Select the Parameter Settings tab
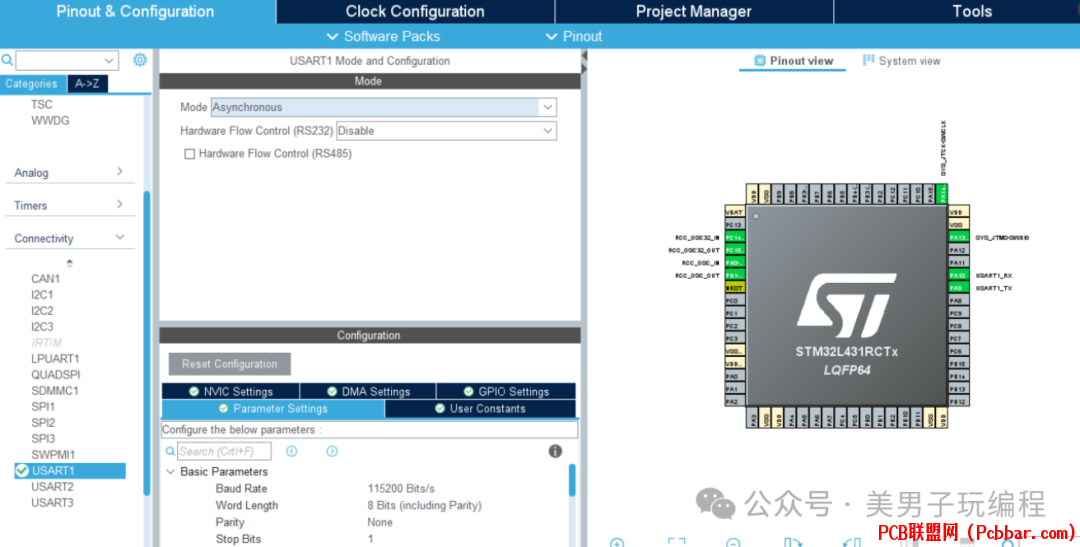 tap(273, 409)
